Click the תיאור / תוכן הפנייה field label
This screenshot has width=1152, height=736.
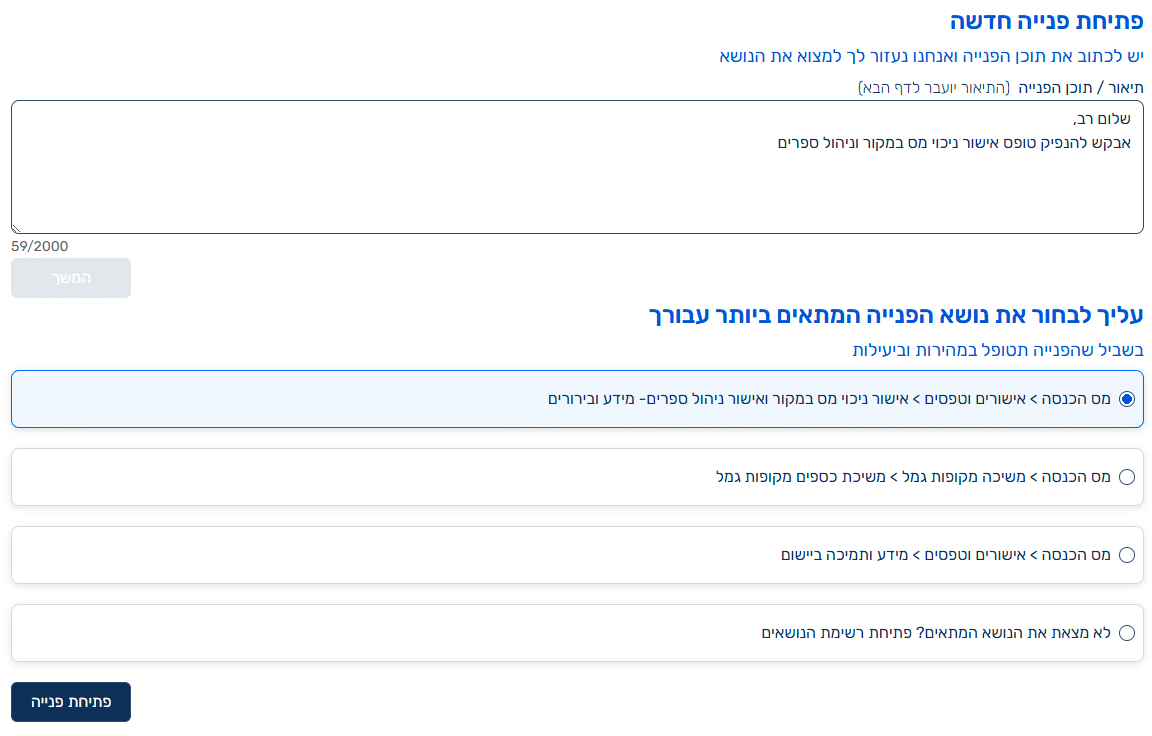pyautogui.click(x=1080, y=88)
